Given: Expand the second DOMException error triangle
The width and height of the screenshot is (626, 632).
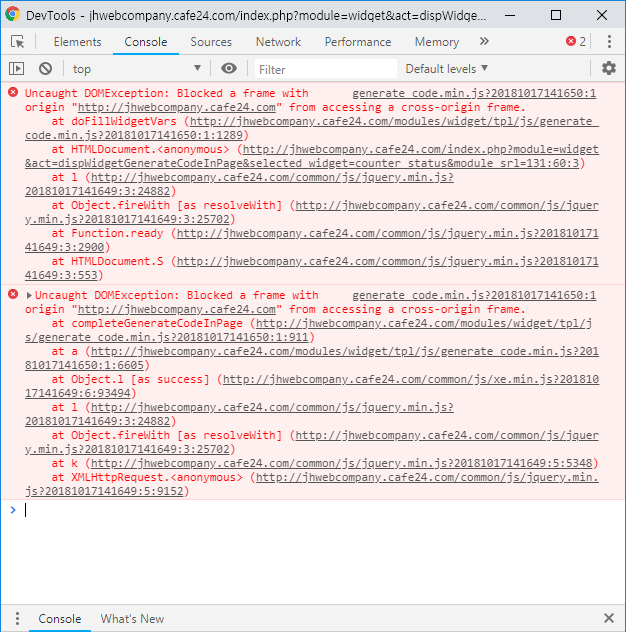Looking at the screenshot, I should (29, 295).
